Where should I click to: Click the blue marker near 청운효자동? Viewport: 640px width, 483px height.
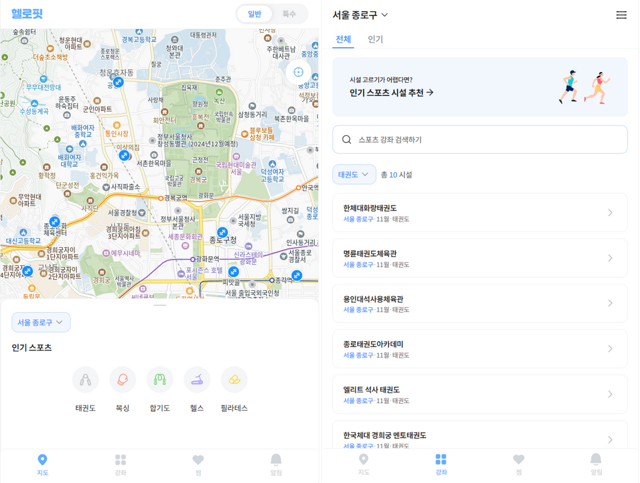pos(118,82)
